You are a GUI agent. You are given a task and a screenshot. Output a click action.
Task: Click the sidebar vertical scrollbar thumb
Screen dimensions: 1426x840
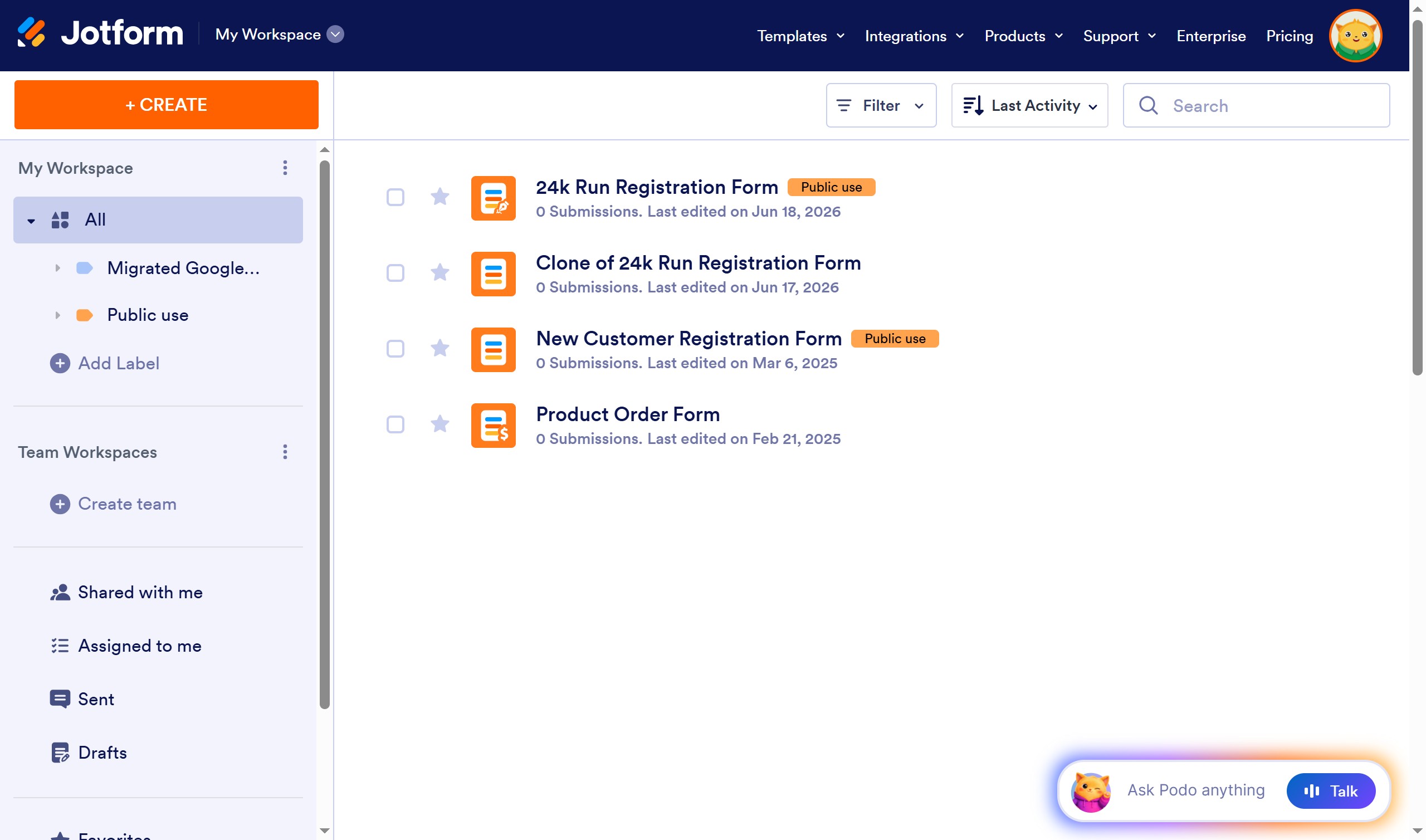(325, 434)
